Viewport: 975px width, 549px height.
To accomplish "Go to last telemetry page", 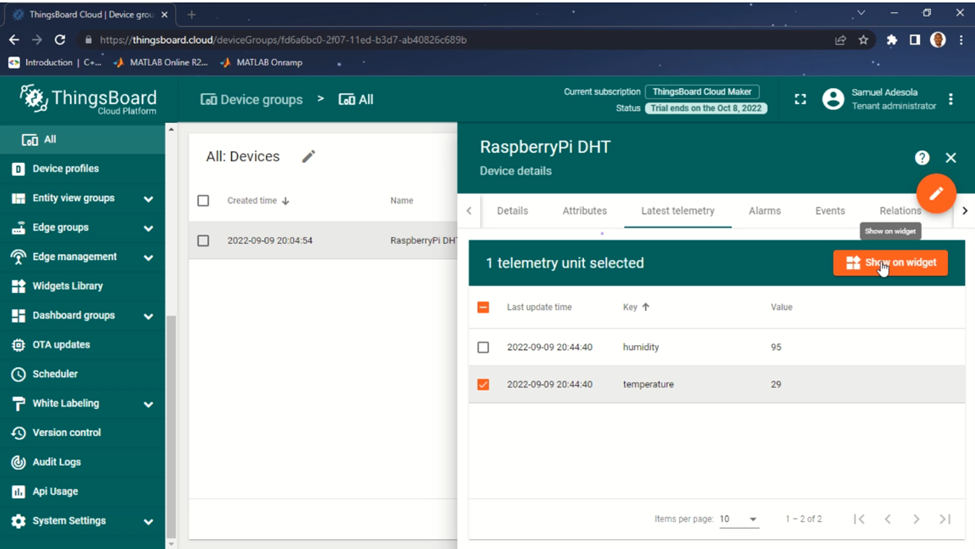I will click(945, 519).
